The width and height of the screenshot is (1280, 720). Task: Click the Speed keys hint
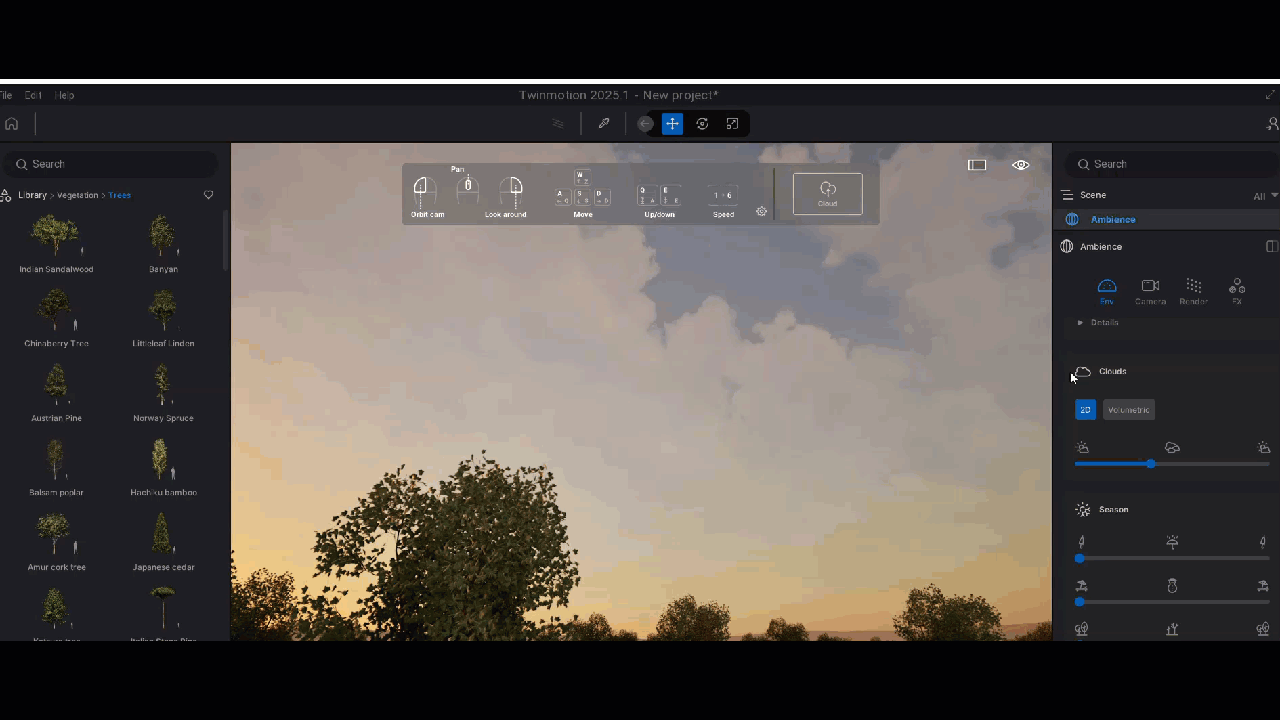tap(723, 196)
